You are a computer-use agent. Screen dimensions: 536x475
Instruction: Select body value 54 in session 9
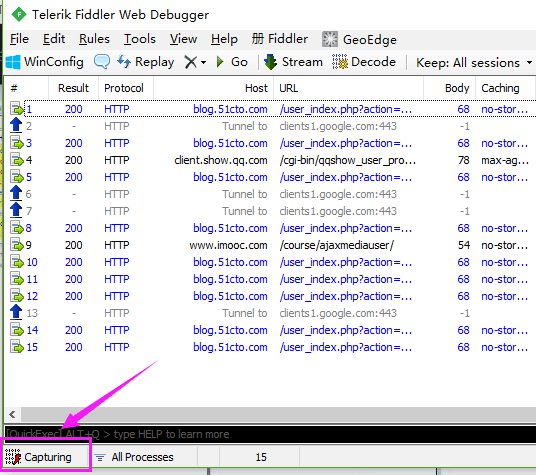coord(464,245)
